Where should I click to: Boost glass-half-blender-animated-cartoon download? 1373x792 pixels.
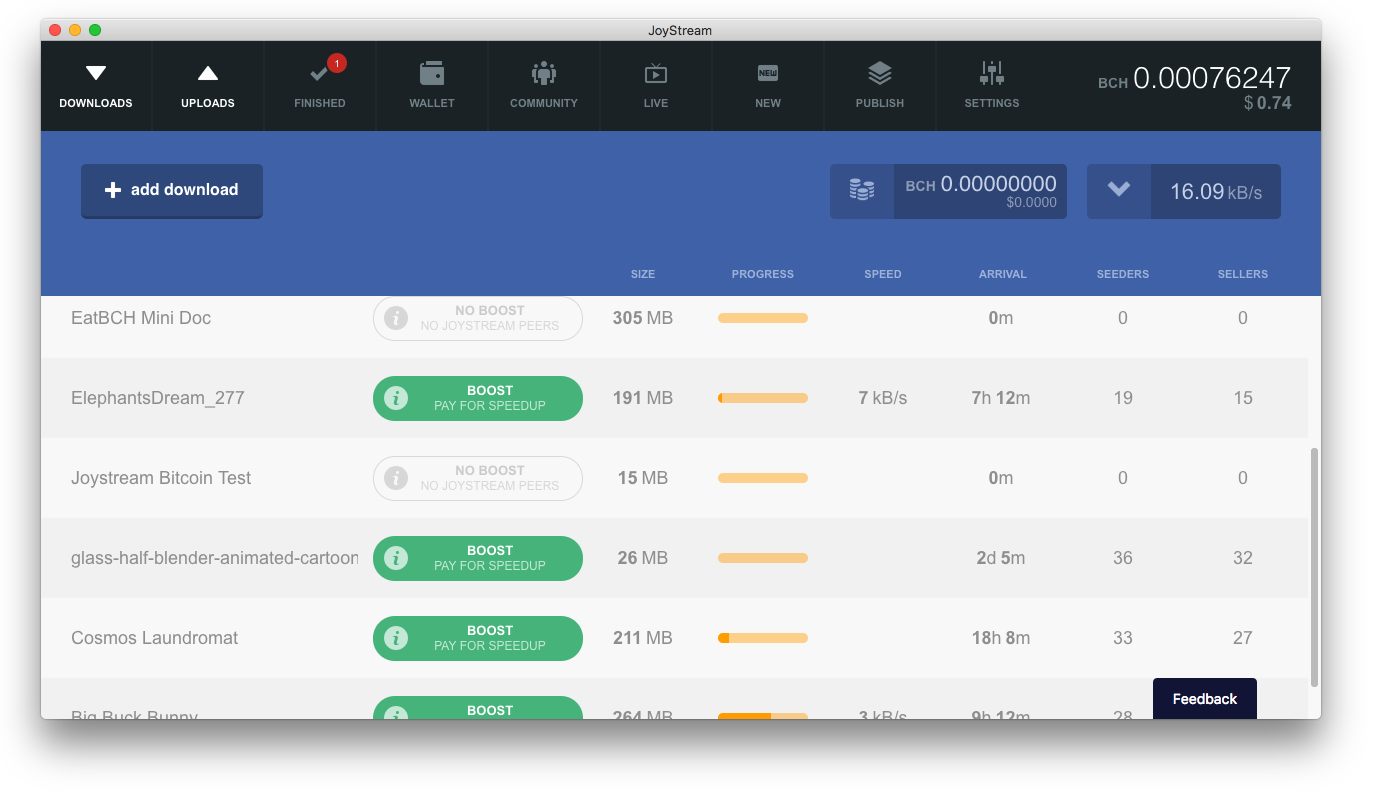point(478,558)
